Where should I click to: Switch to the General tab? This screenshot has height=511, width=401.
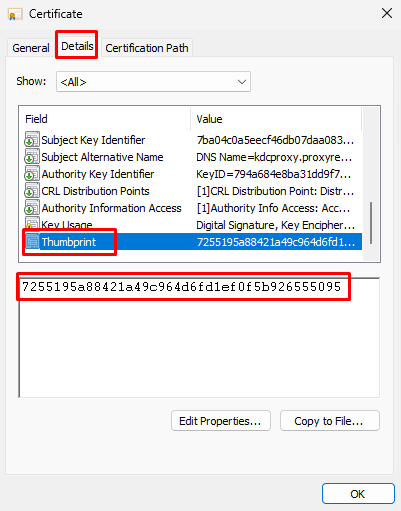click(31, 48)
